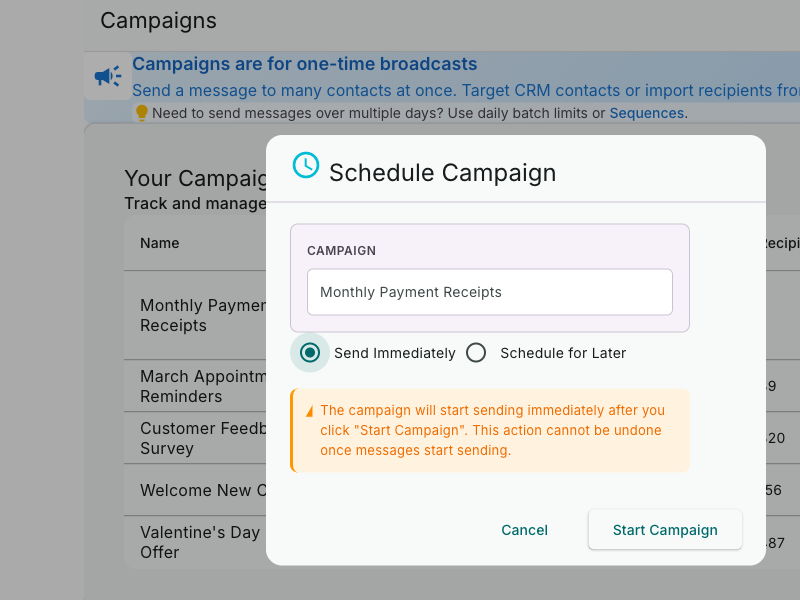Click the Campaigns page heading
Image resolution: width=800 pixels, height=600 pixels.
158,20
